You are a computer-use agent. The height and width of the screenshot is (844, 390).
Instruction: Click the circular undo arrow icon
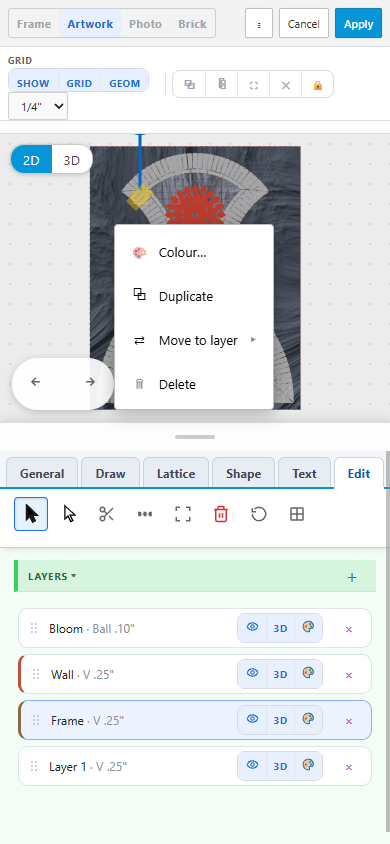click(259, 514)
